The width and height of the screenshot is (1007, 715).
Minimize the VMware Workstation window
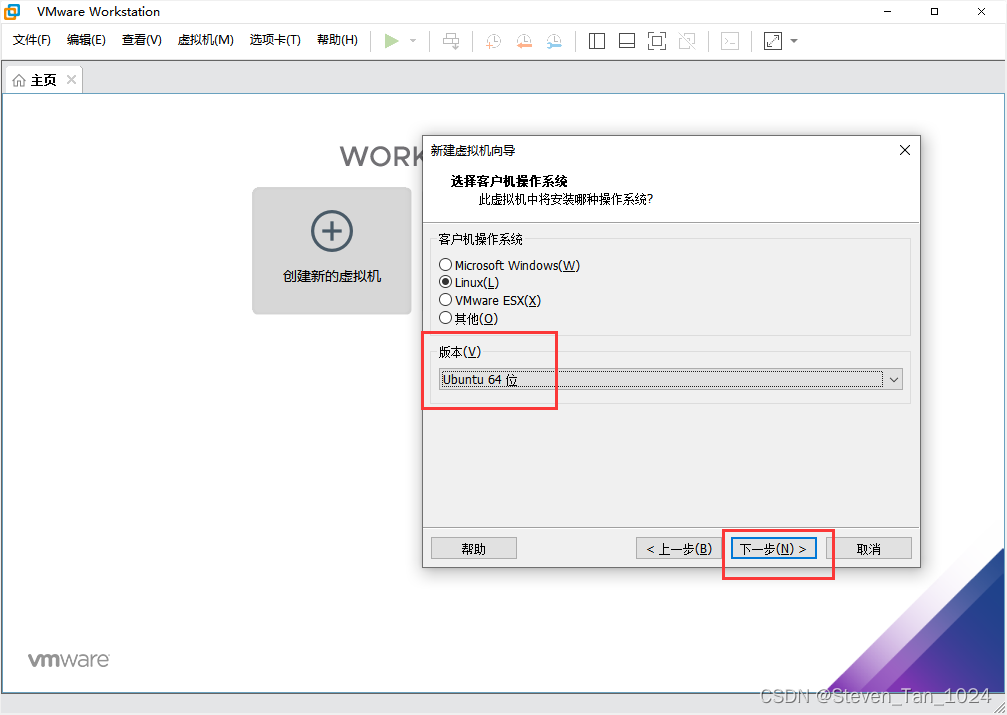888,12
